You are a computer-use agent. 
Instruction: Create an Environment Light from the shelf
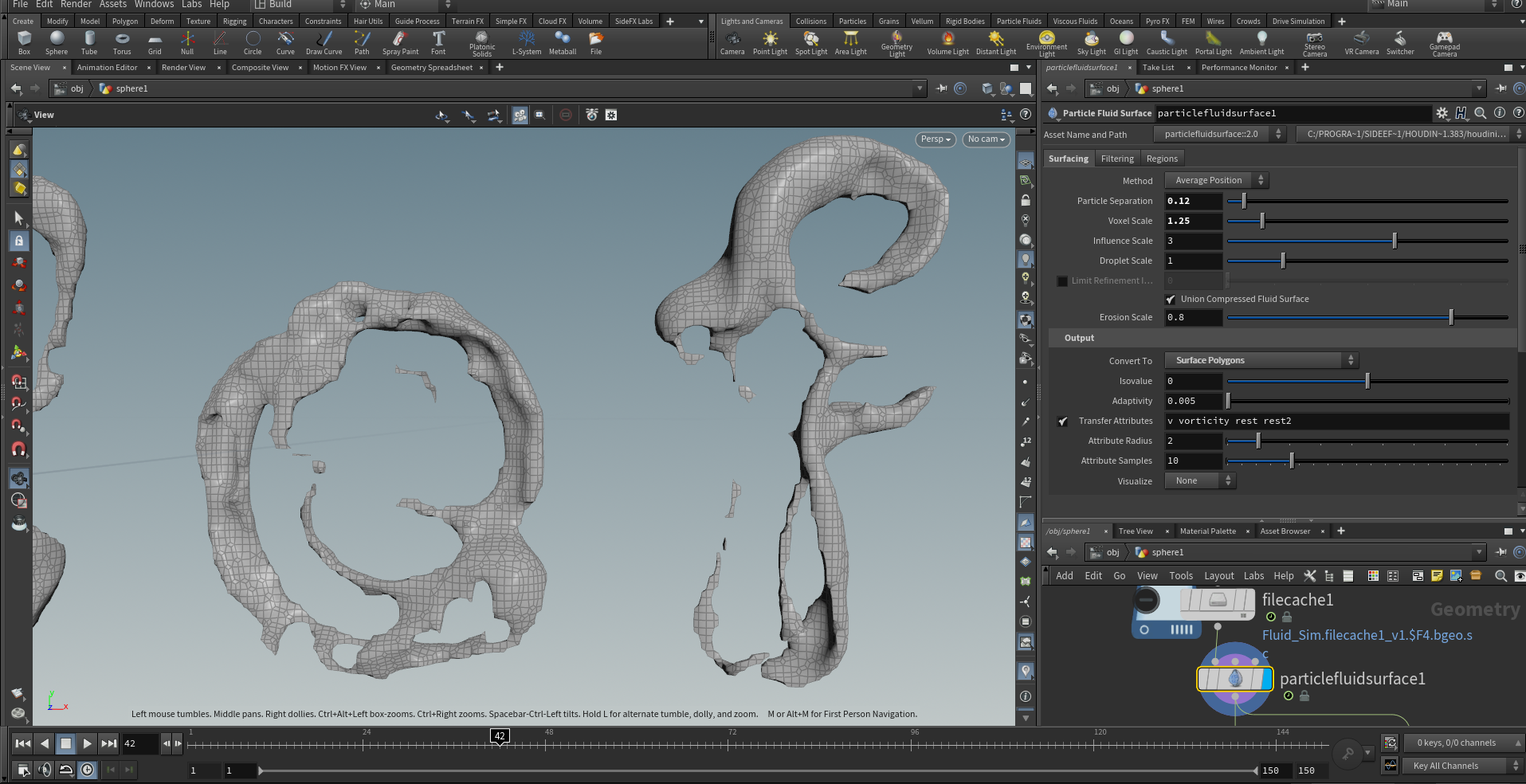[x=1046, y=42]
